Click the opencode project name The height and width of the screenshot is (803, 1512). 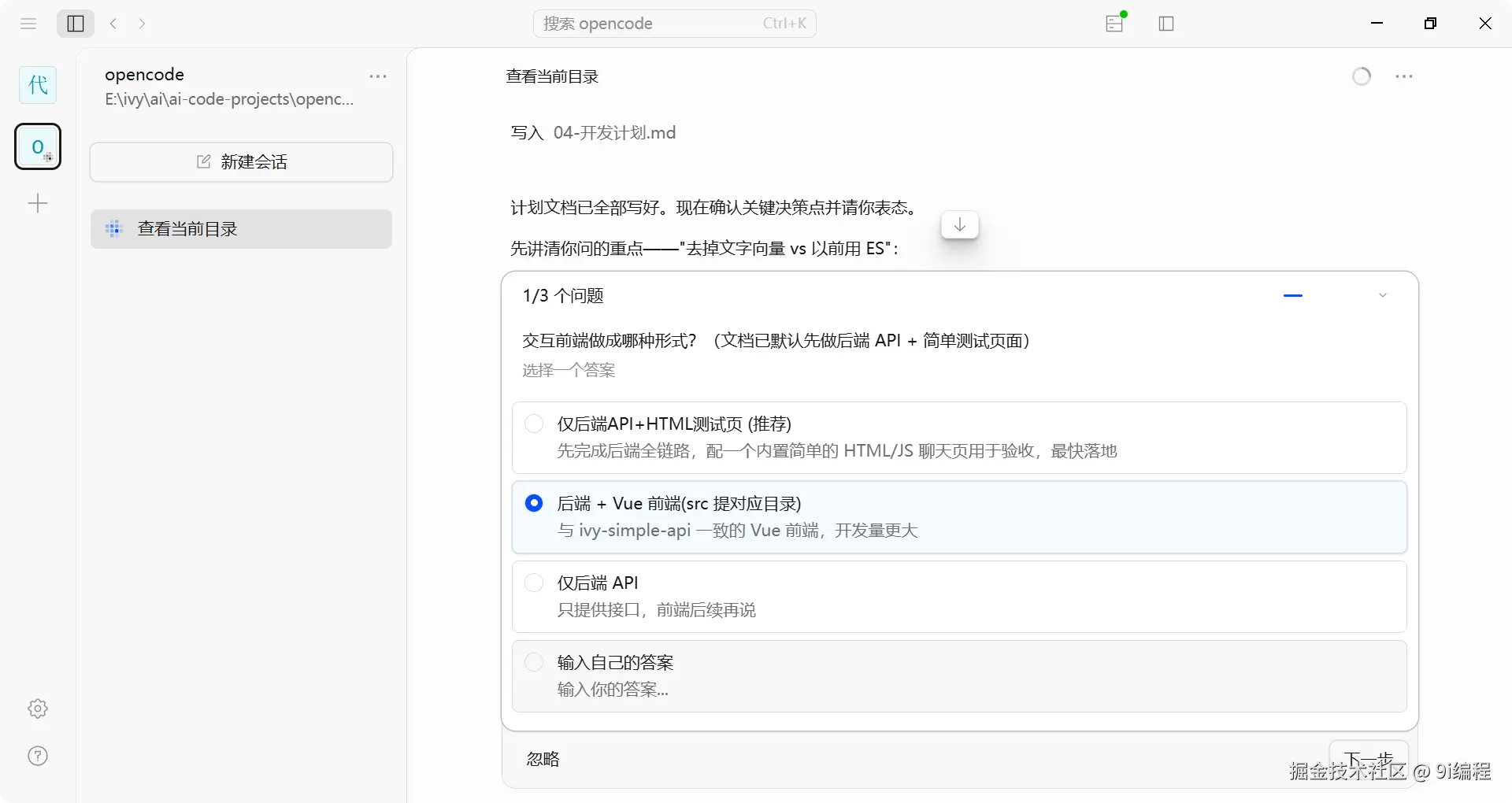(144, 74)
